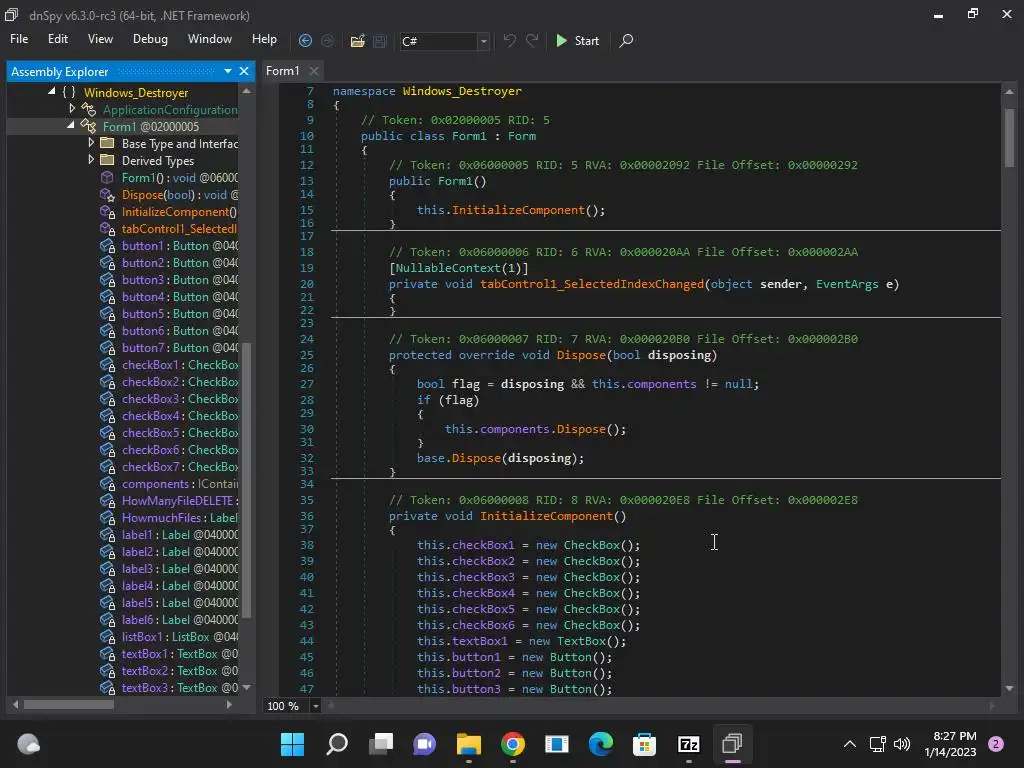1024x768 pixels.
Task: Expand the Derived Types folder
Action: coord(91,160)
